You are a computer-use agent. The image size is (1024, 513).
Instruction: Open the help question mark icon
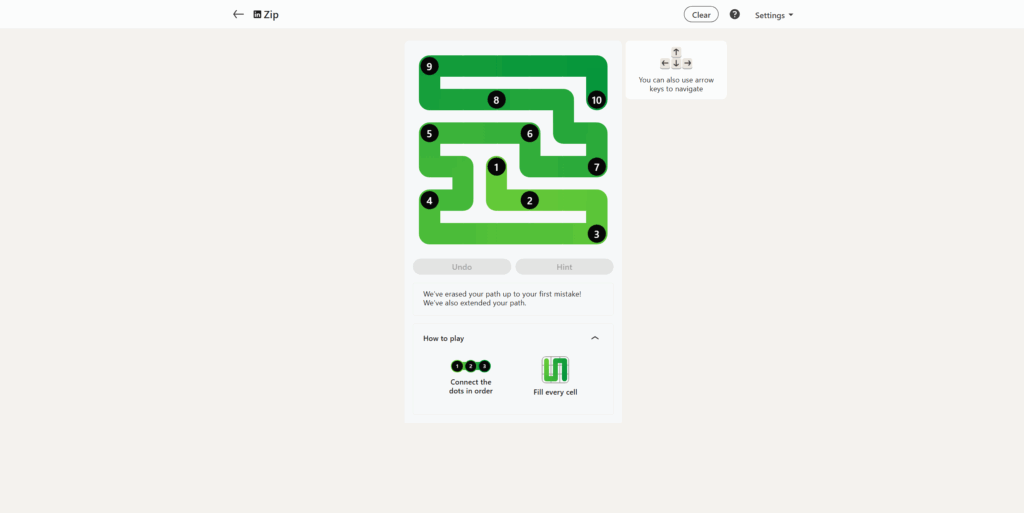pos(735,14)
